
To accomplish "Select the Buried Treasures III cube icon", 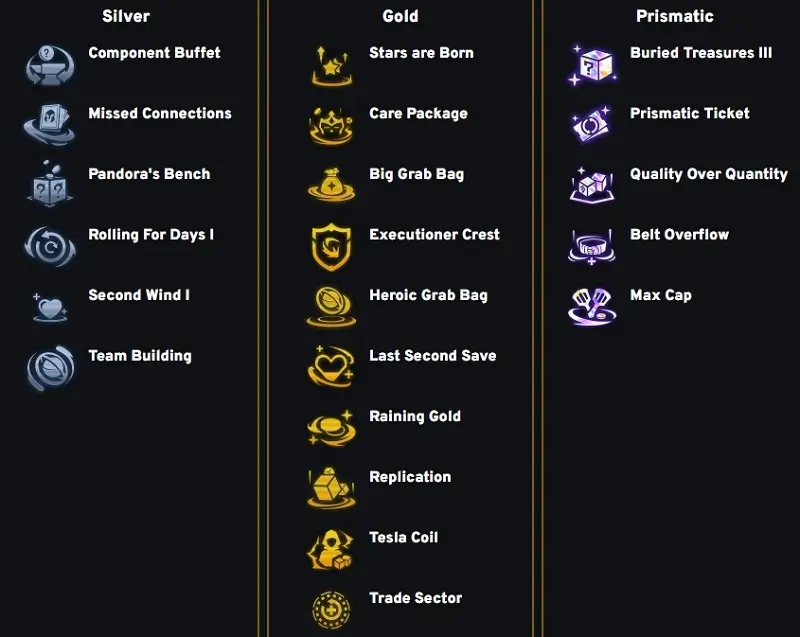I will point(592,65).
